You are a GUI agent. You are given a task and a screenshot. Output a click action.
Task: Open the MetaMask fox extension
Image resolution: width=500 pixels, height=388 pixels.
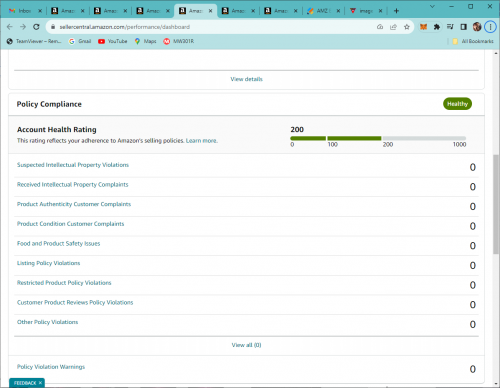coord(423,27)
